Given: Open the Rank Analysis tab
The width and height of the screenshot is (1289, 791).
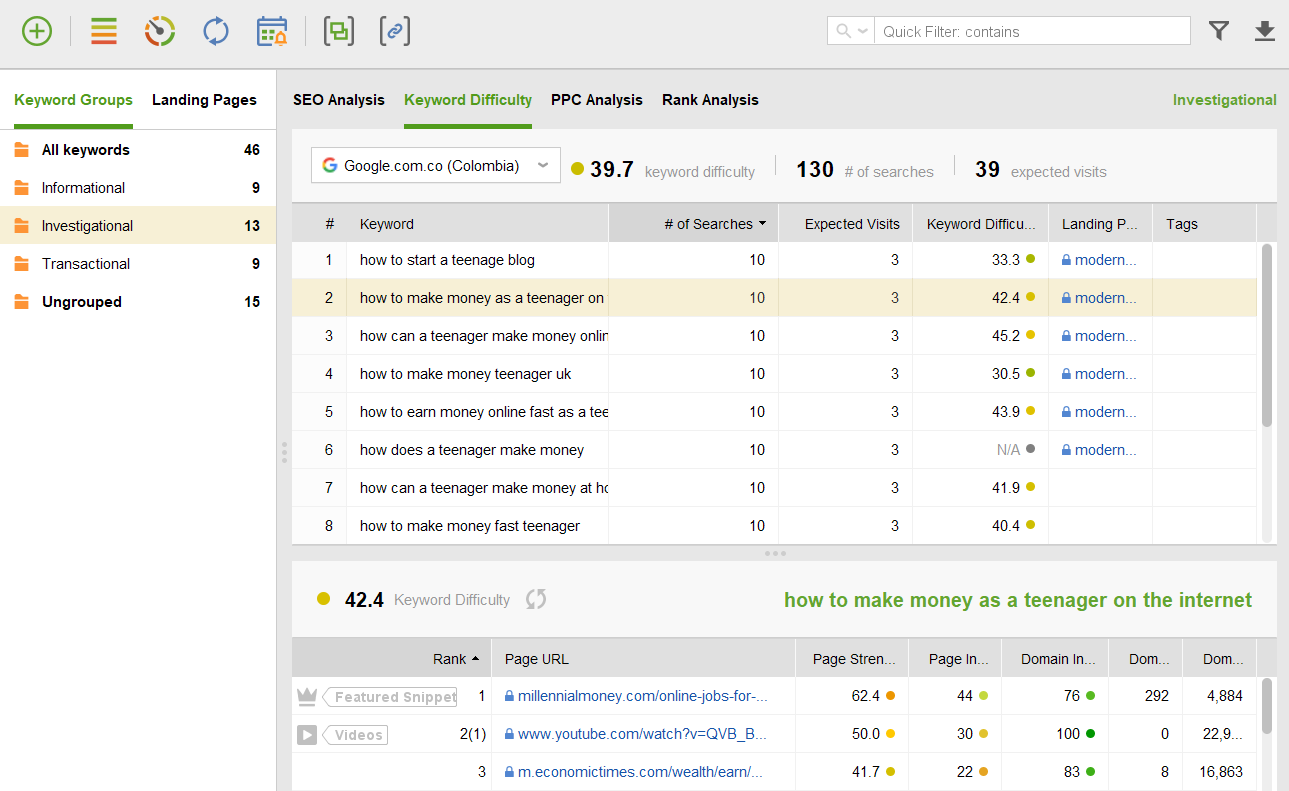Looking at the screenshot, I should point(710,100).
